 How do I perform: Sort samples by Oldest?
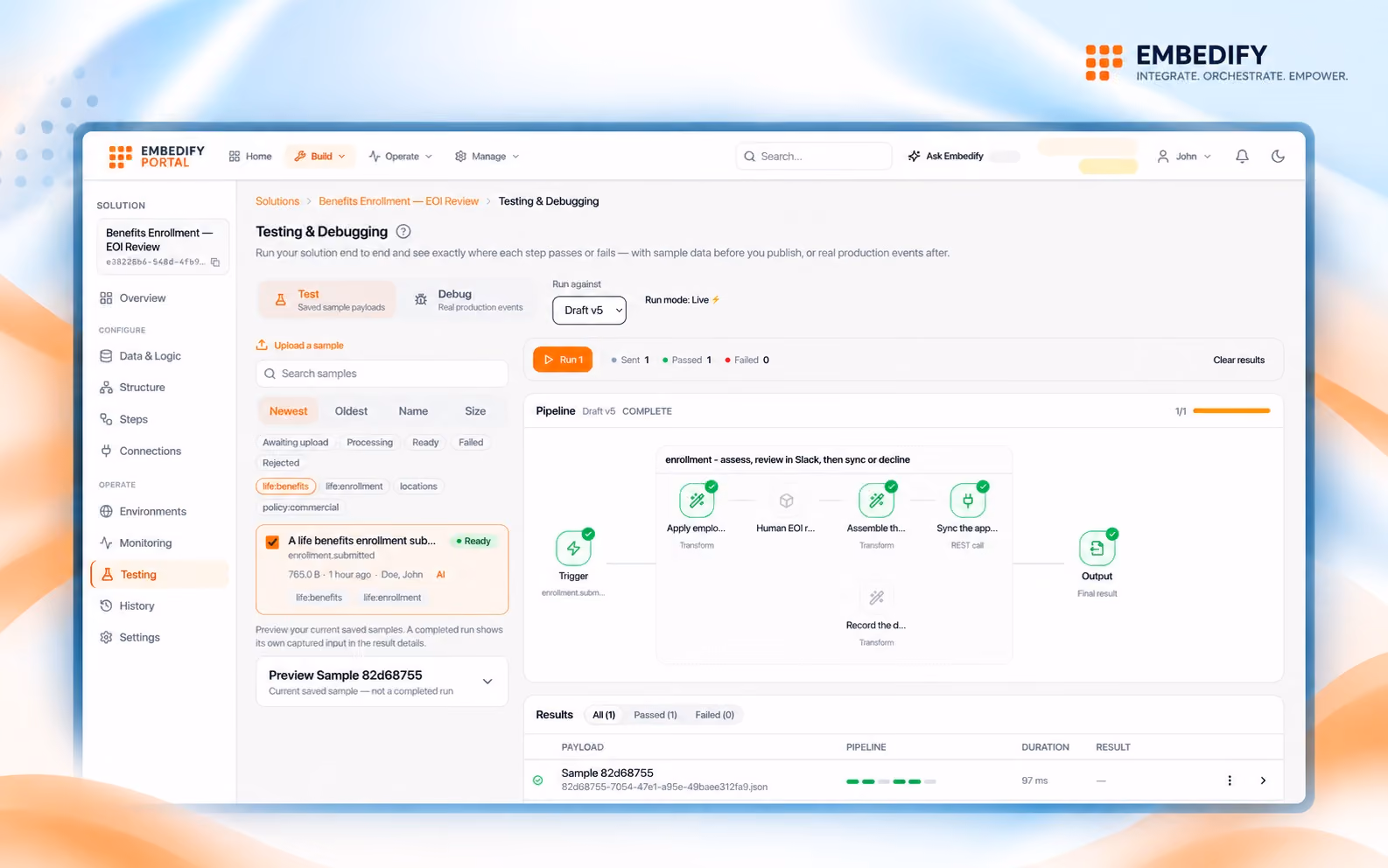[351, 411]
